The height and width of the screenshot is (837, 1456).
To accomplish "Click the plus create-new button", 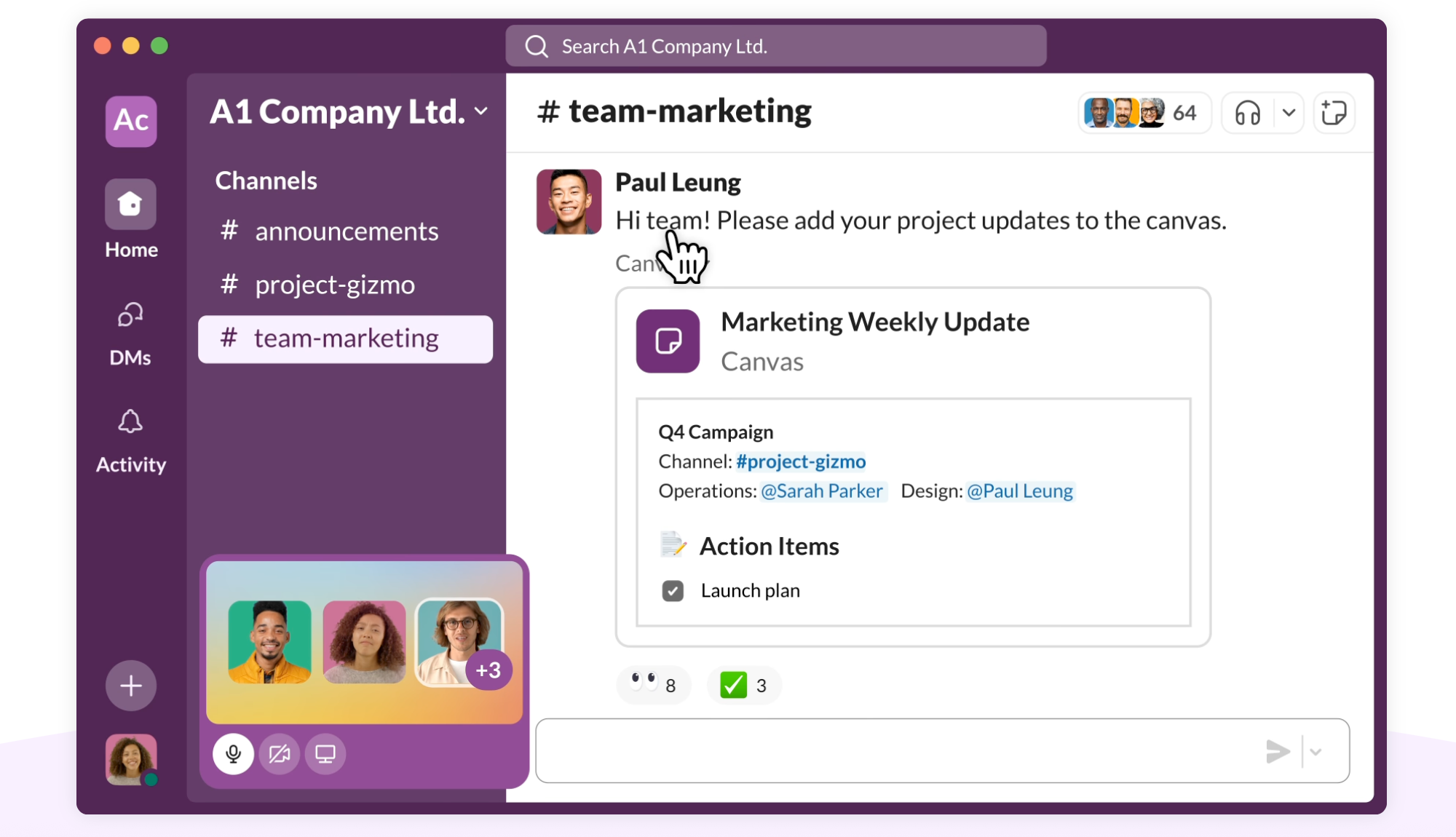I will 130,686.
